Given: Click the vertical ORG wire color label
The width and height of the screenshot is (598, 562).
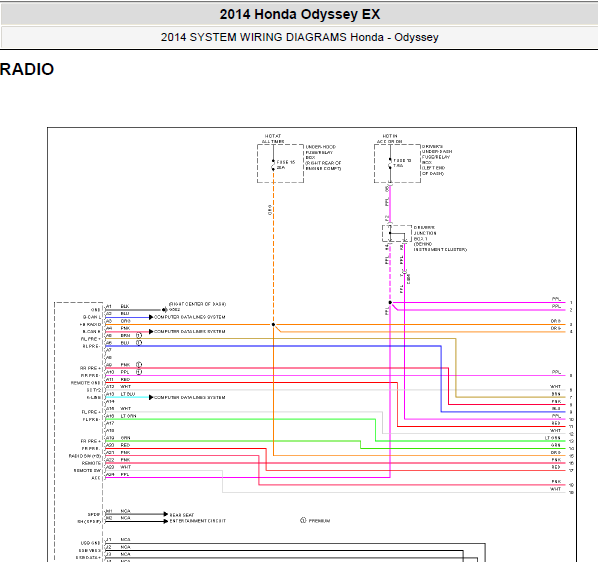Looking at the screenshot, I should pyautogui.click(x=270, y=210).
